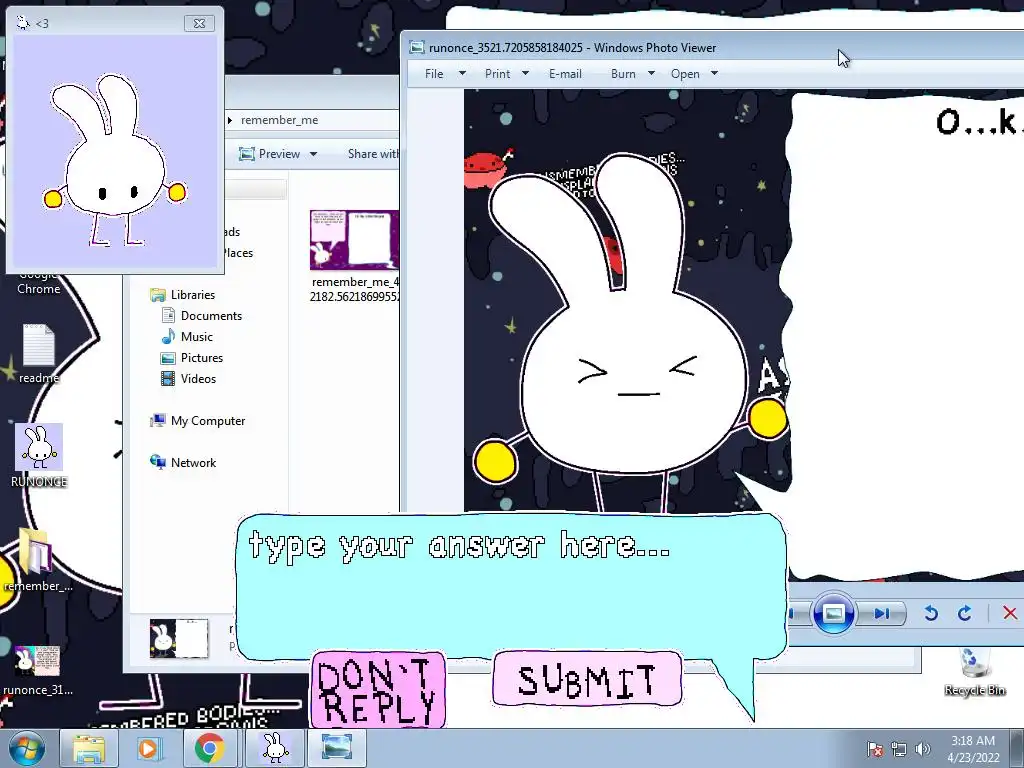The image size is (1024, 768).
Task: Click the network tray icon
Action: (x=899, y=749)
